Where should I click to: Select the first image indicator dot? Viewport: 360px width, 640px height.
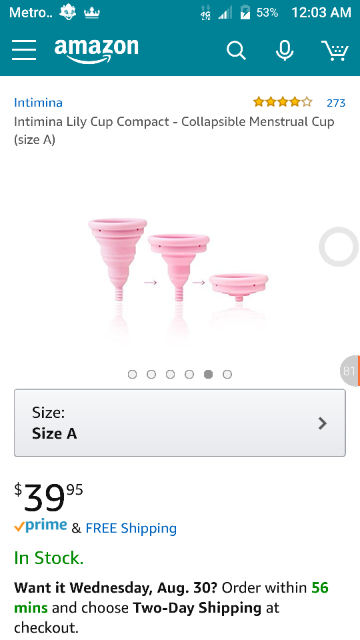click(132, 374)
